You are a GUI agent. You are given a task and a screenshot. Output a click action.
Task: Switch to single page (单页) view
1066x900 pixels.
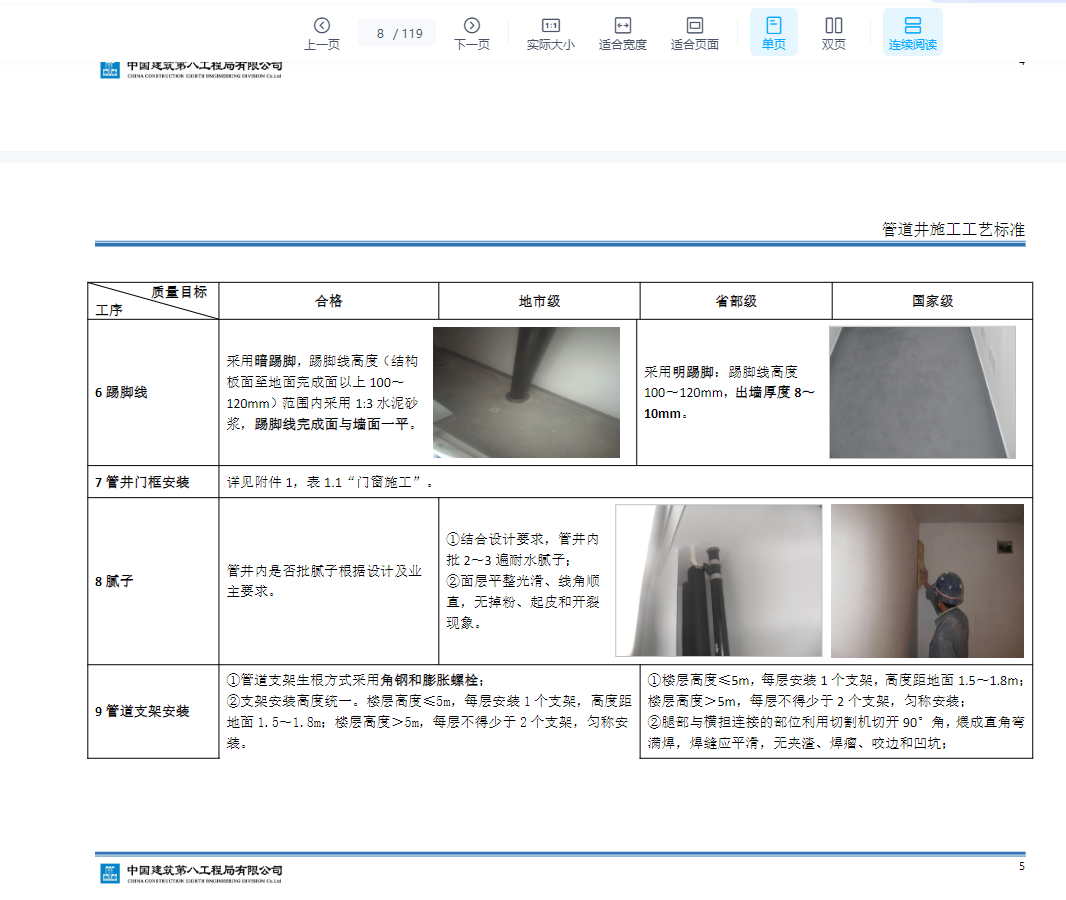773,26
